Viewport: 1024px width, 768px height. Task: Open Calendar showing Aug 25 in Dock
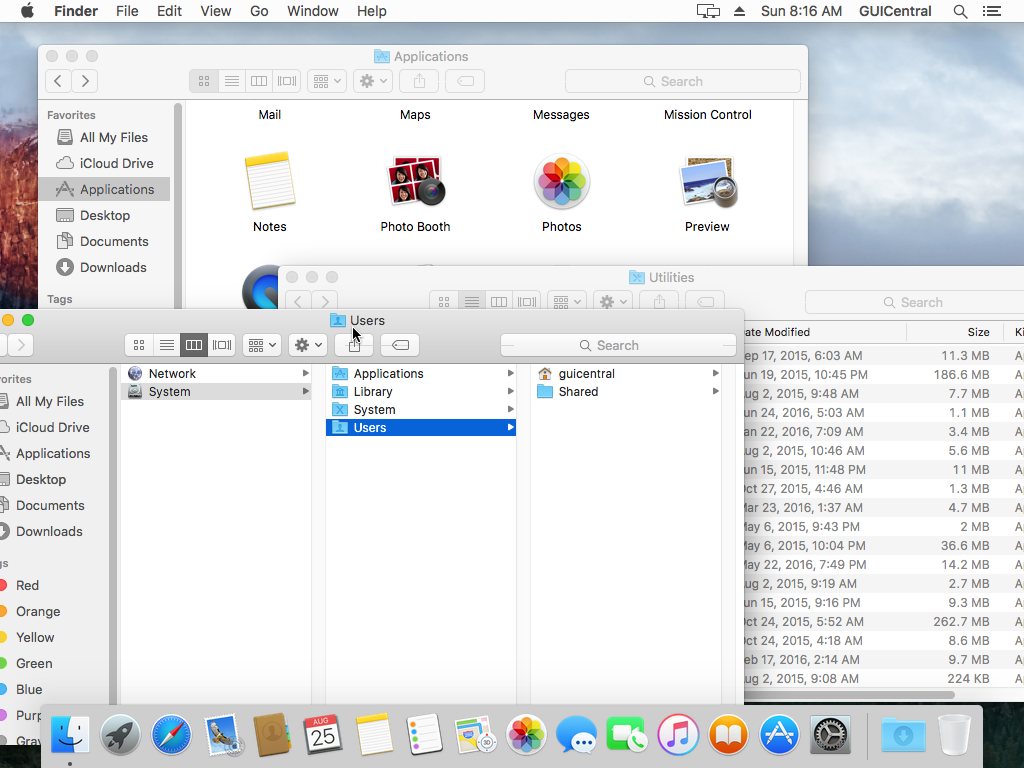tap(323, 735)
